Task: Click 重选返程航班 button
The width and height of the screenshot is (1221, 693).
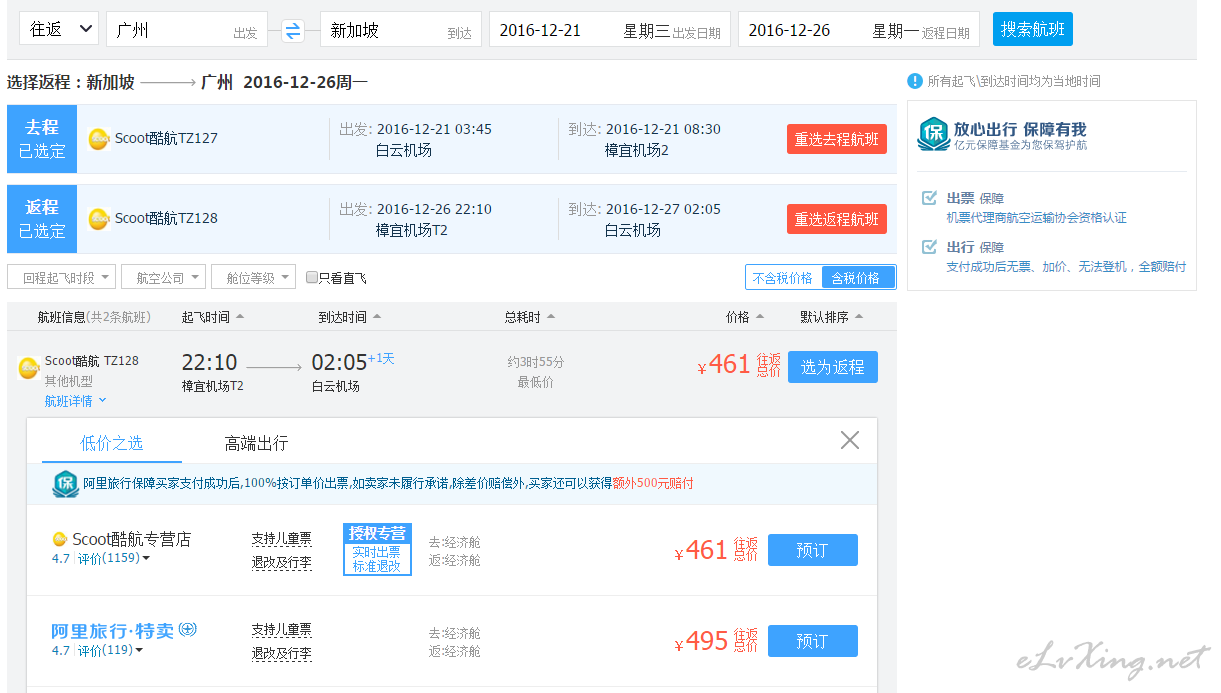Action: (x=837, y=219)
